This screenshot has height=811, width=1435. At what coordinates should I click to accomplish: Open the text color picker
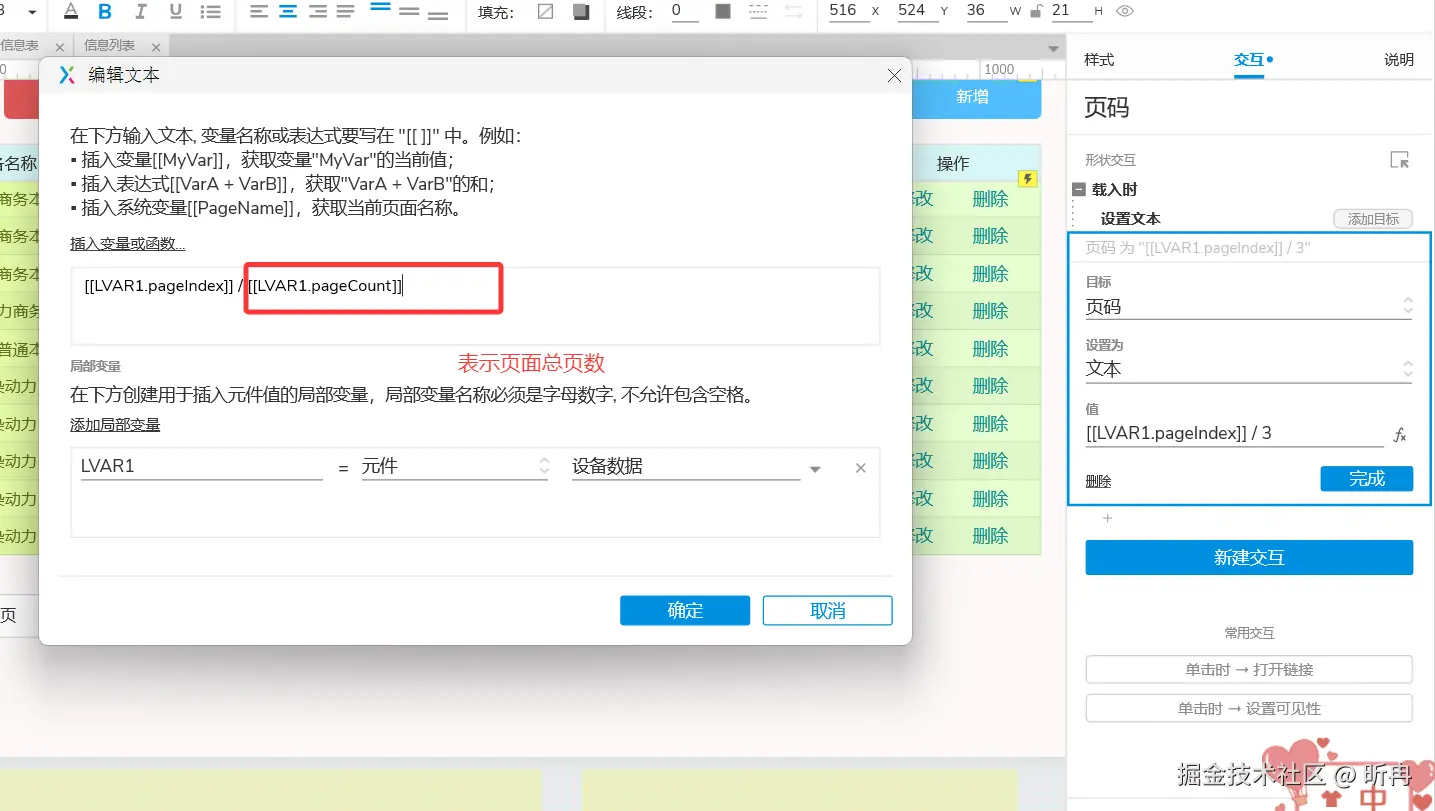coord(71,12)
